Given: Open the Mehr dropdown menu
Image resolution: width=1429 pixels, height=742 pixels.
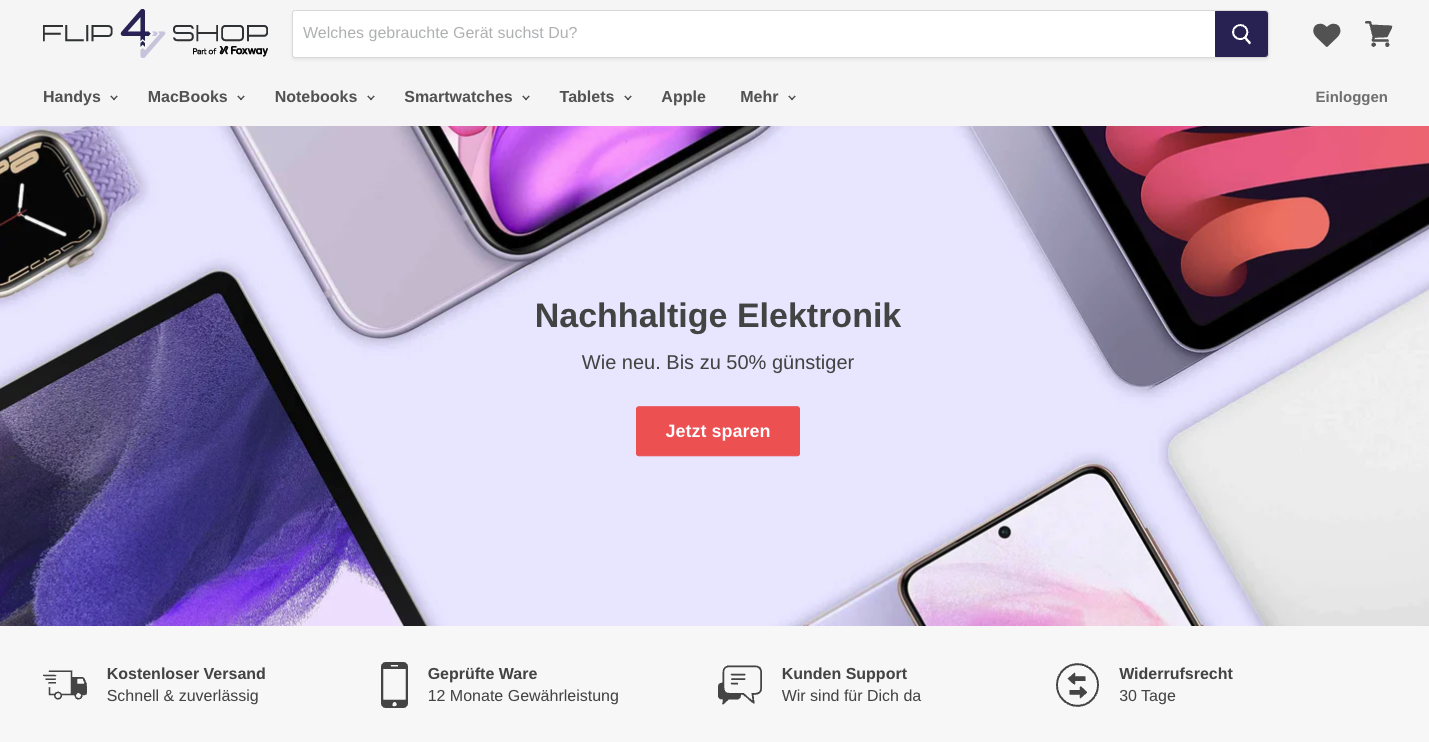Looking at the screenshot, I should point(768,97).
